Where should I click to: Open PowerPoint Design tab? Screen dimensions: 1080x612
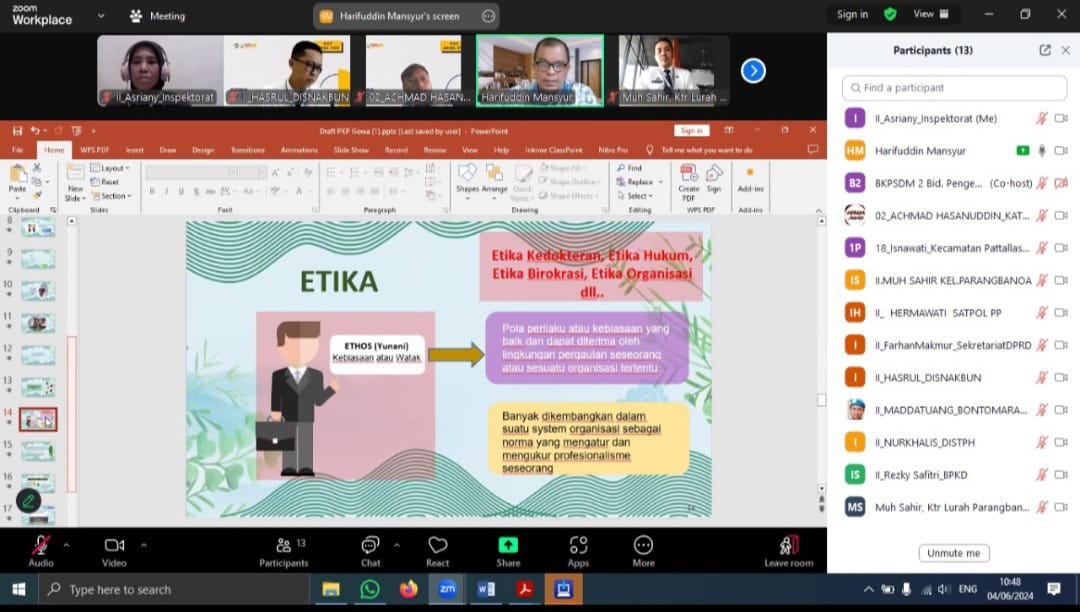click(202, 149)
